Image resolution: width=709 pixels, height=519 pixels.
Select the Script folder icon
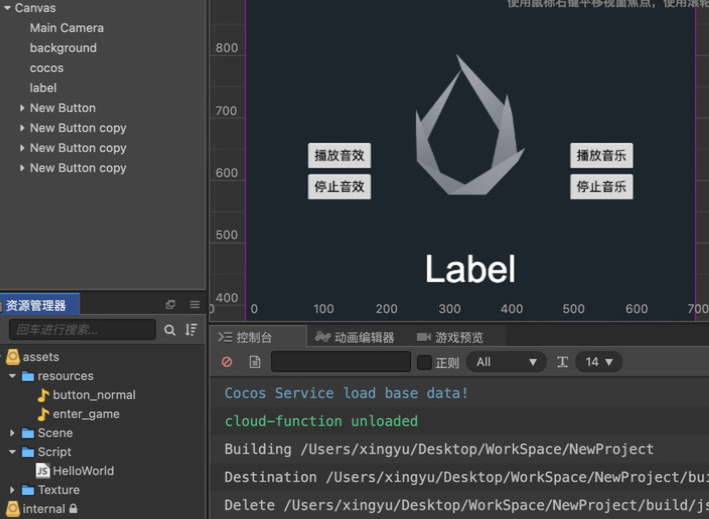(28, 452)
